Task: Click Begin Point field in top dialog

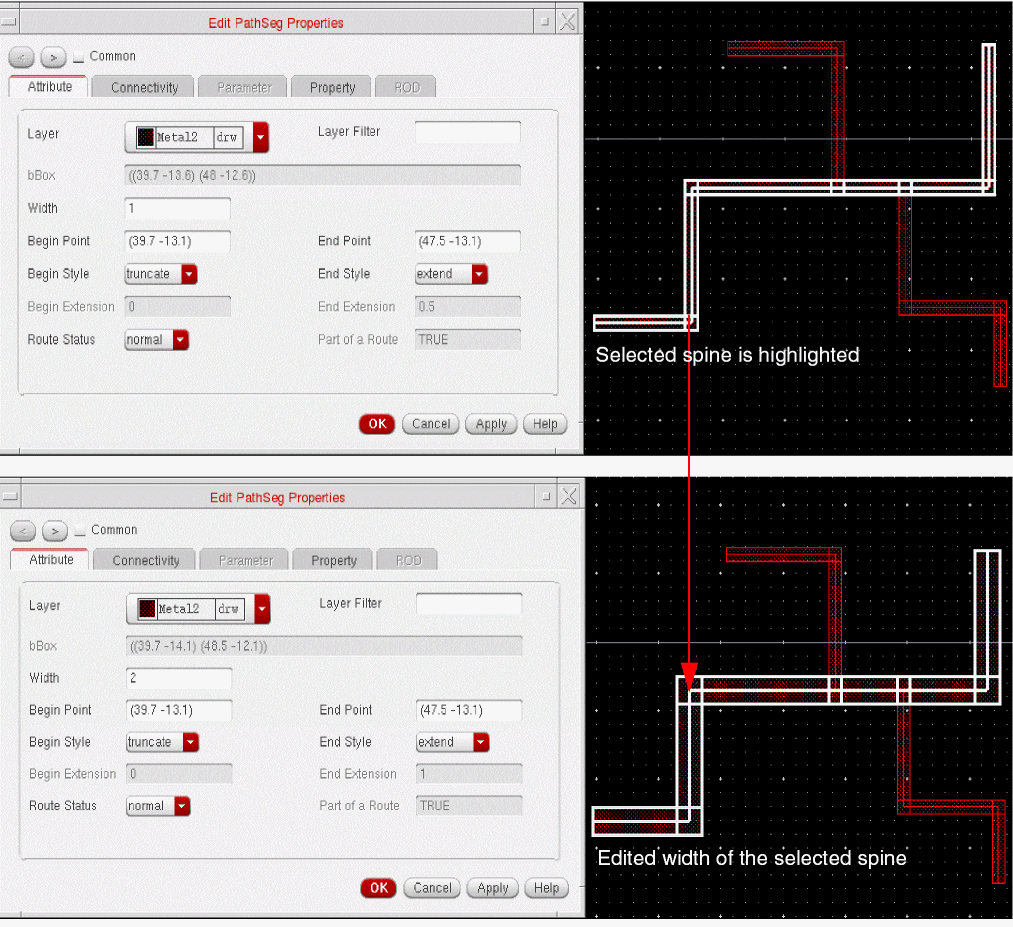Action: (177, 241)
